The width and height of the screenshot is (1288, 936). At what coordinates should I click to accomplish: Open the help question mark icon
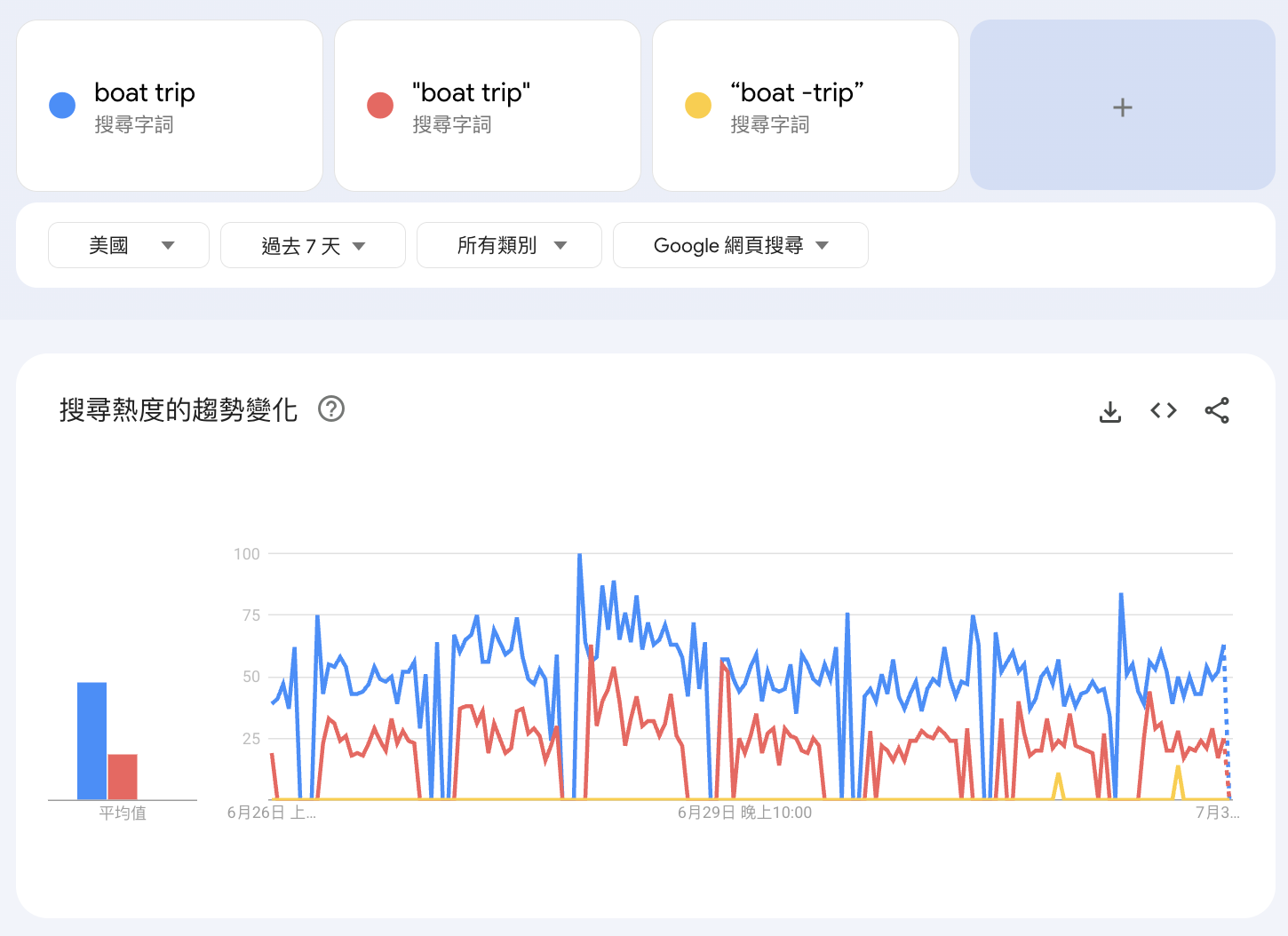click(331, 409)
